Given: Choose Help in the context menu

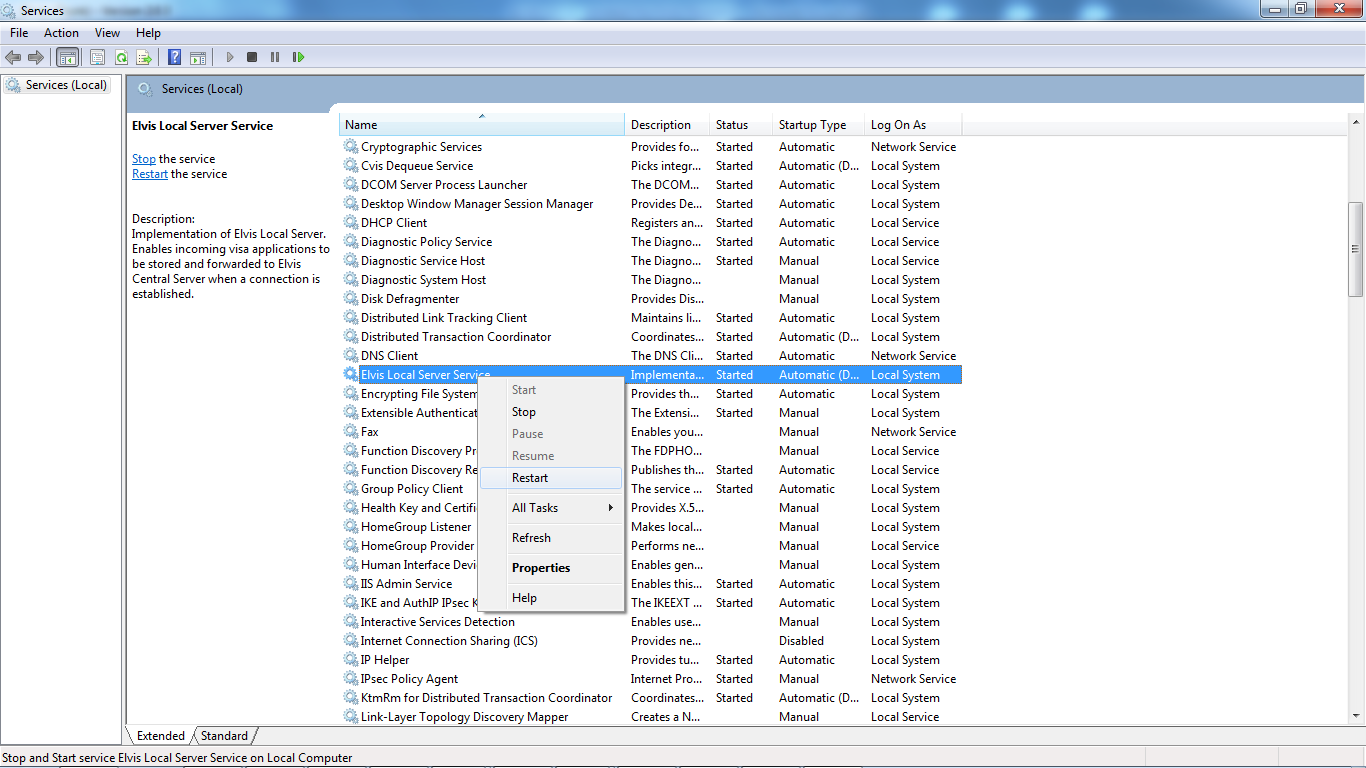Looking at the screenshot, I should 551,598.
